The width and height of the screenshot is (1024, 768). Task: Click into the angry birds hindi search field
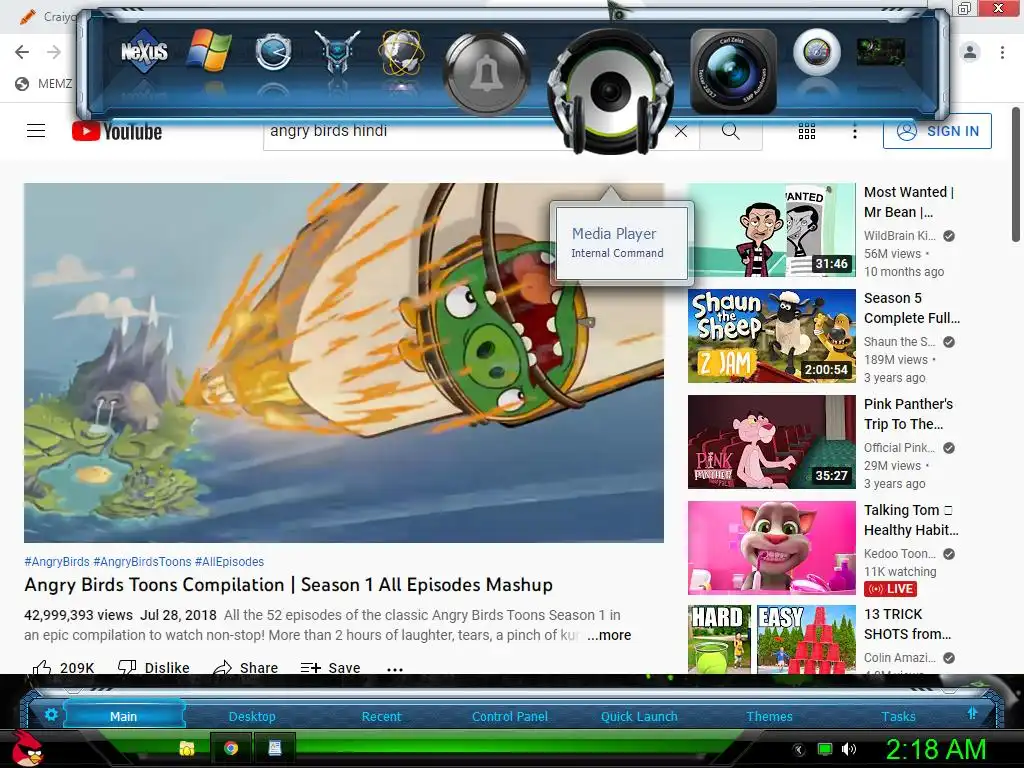411,131
